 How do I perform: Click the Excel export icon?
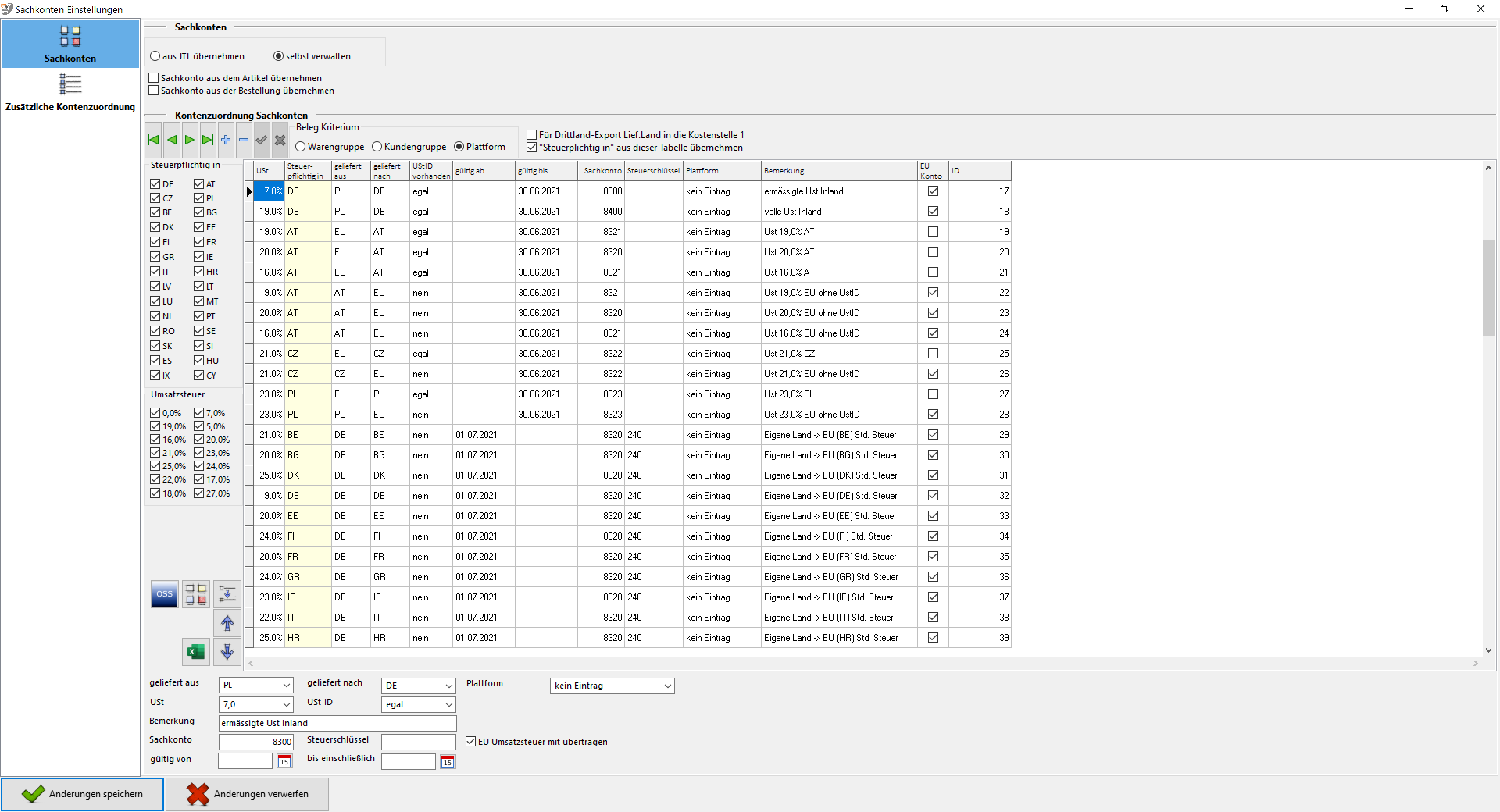click(196, 651)
